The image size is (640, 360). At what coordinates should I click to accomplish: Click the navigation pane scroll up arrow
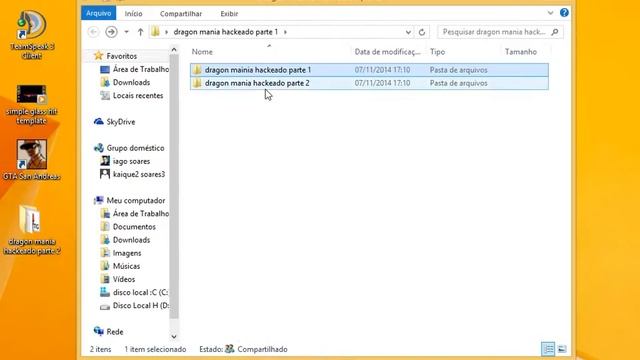174,50
